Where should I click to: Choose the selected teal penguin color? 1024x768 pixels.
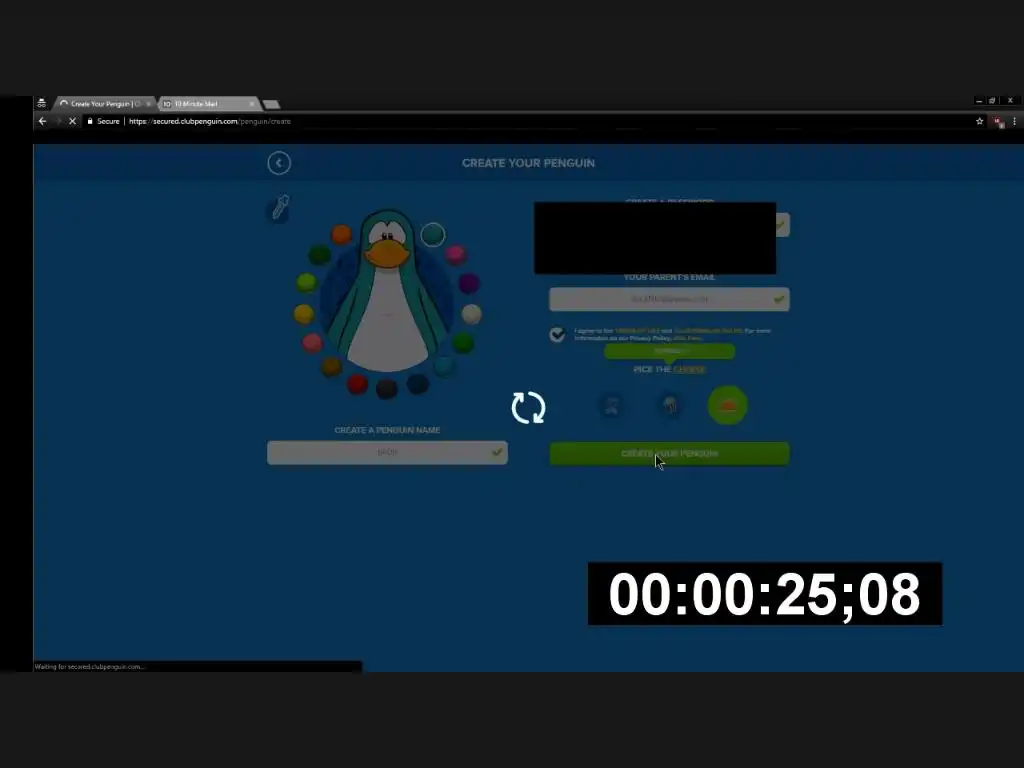click(x=432, y=234)
